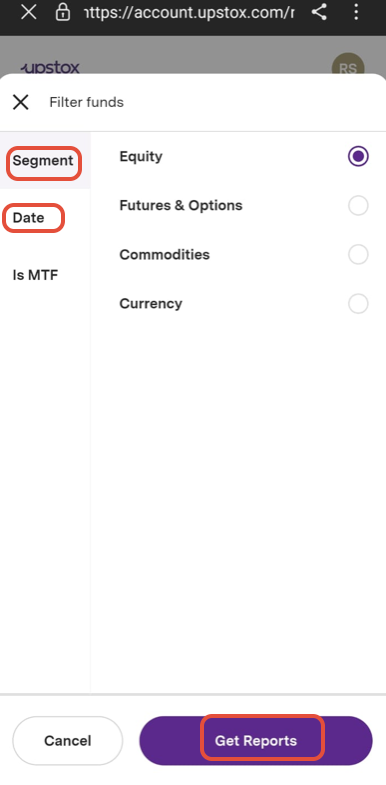Select Futures & Options radio button
The image size is (386, 785).
point(358,205)
